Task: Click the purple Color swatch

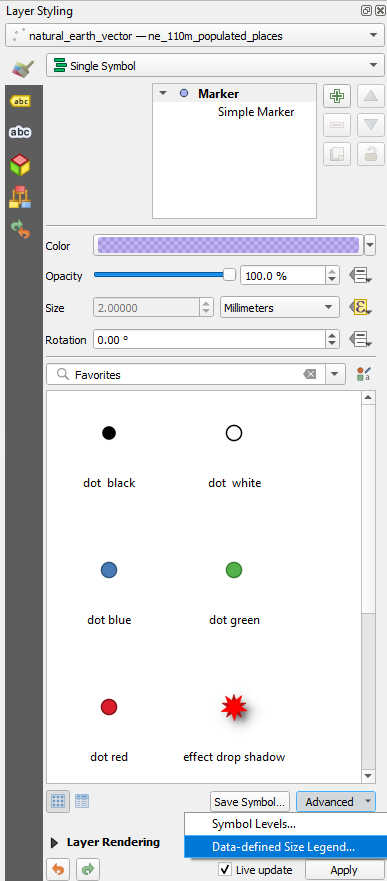Action: pos(229,246)
